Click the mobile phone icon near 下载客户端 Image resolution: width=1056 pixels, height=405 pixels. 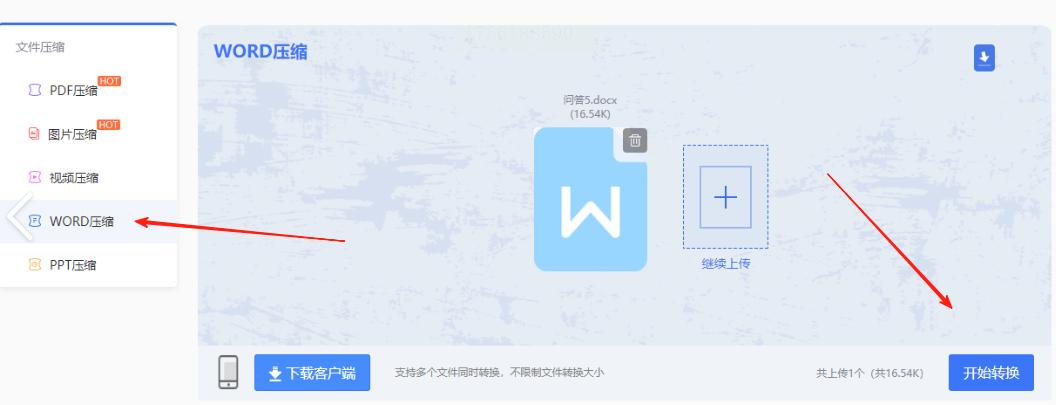(x=228, y=372)
